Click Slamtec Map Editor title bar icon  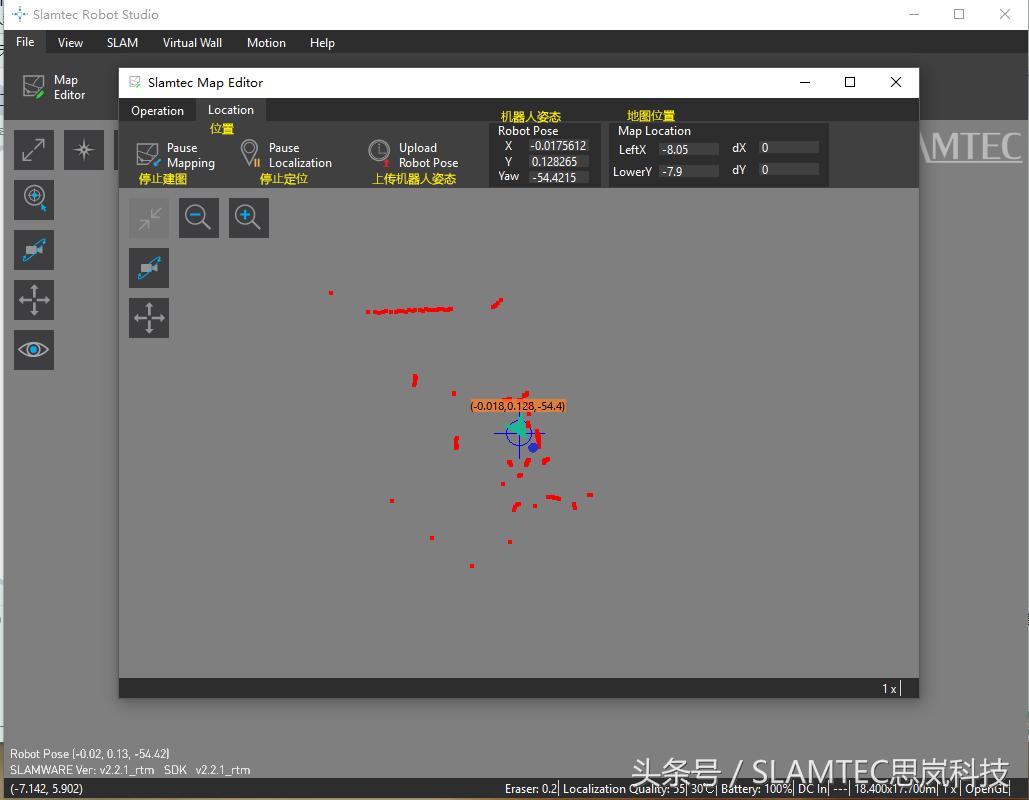135,82
